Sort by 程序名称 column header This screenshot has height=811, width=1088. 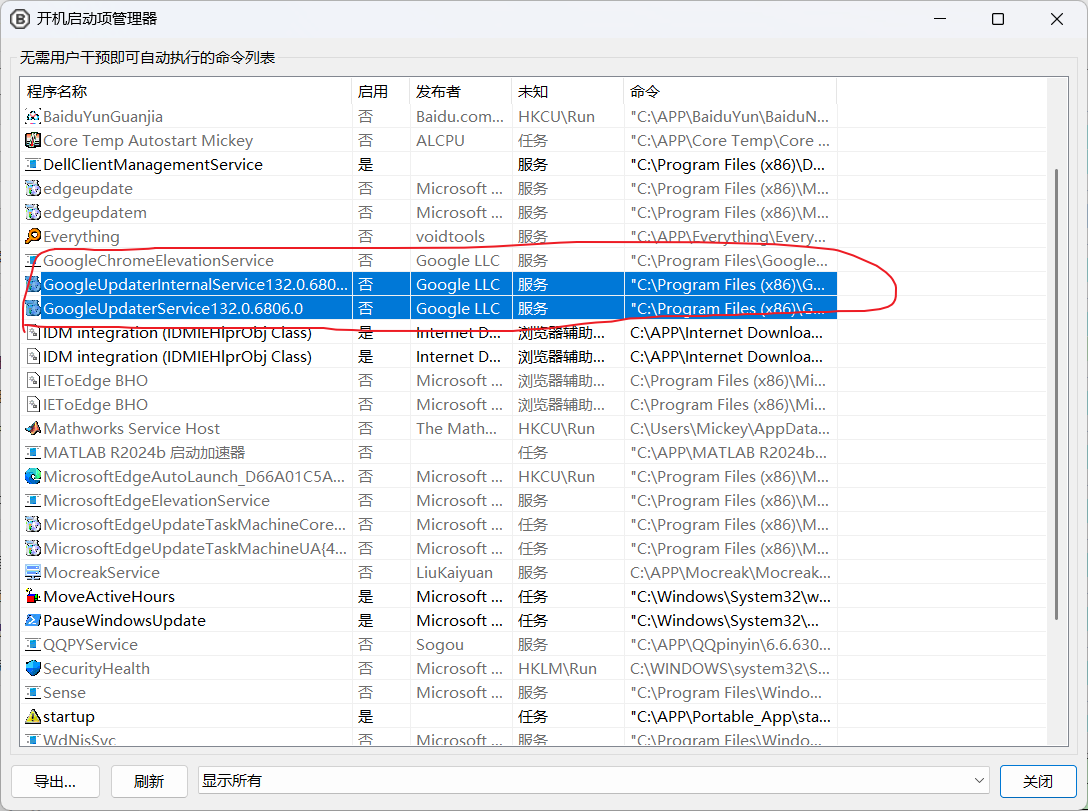click(186, 91)
